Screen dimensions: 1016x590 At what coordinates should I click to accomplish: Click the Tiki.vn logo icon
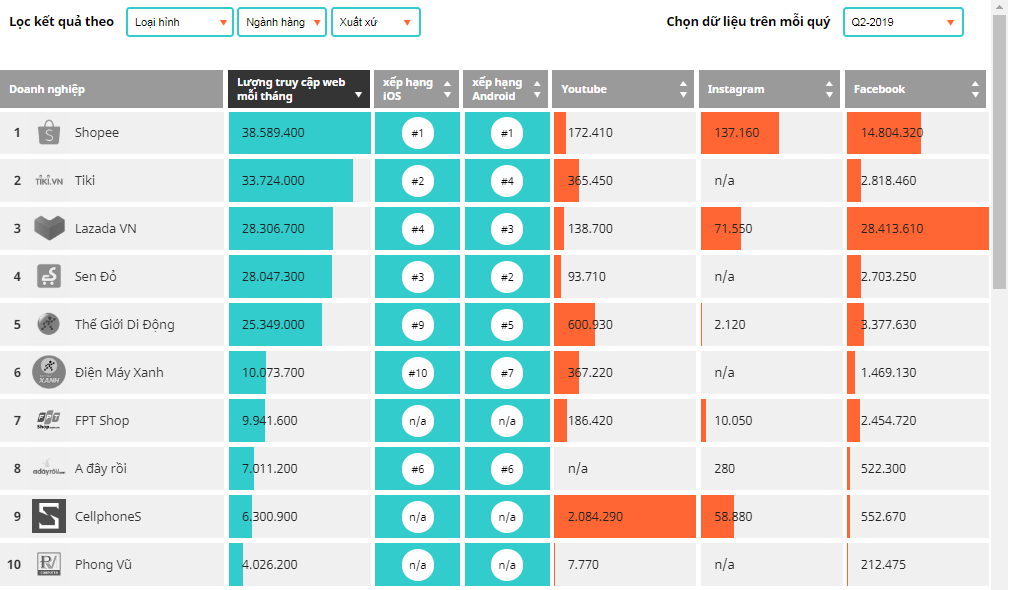click(49, 180)
